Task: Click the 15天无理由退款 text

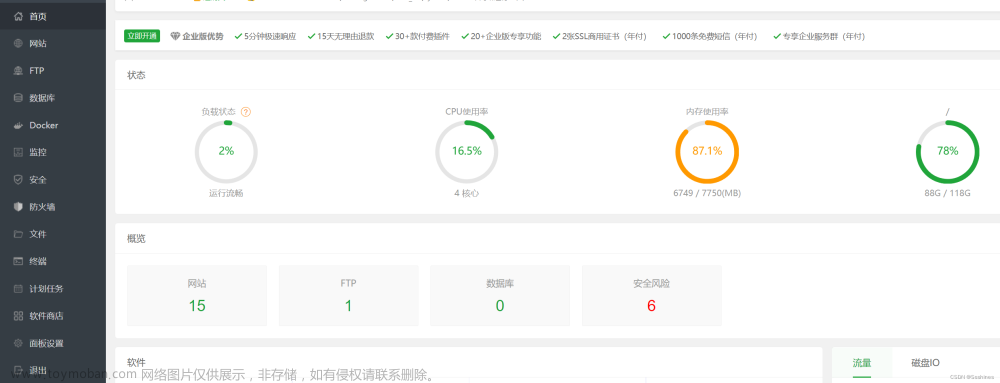Action: 346,36
